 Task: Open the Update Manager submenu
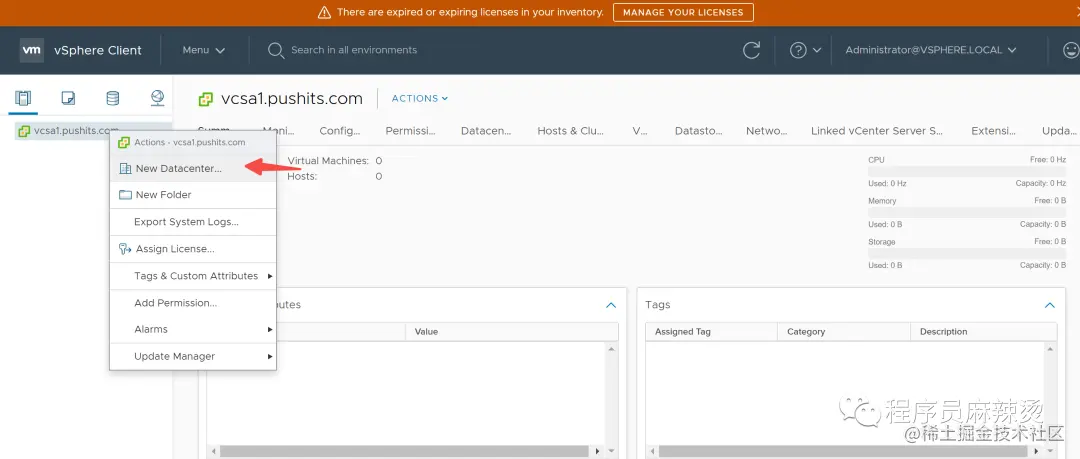193,356
